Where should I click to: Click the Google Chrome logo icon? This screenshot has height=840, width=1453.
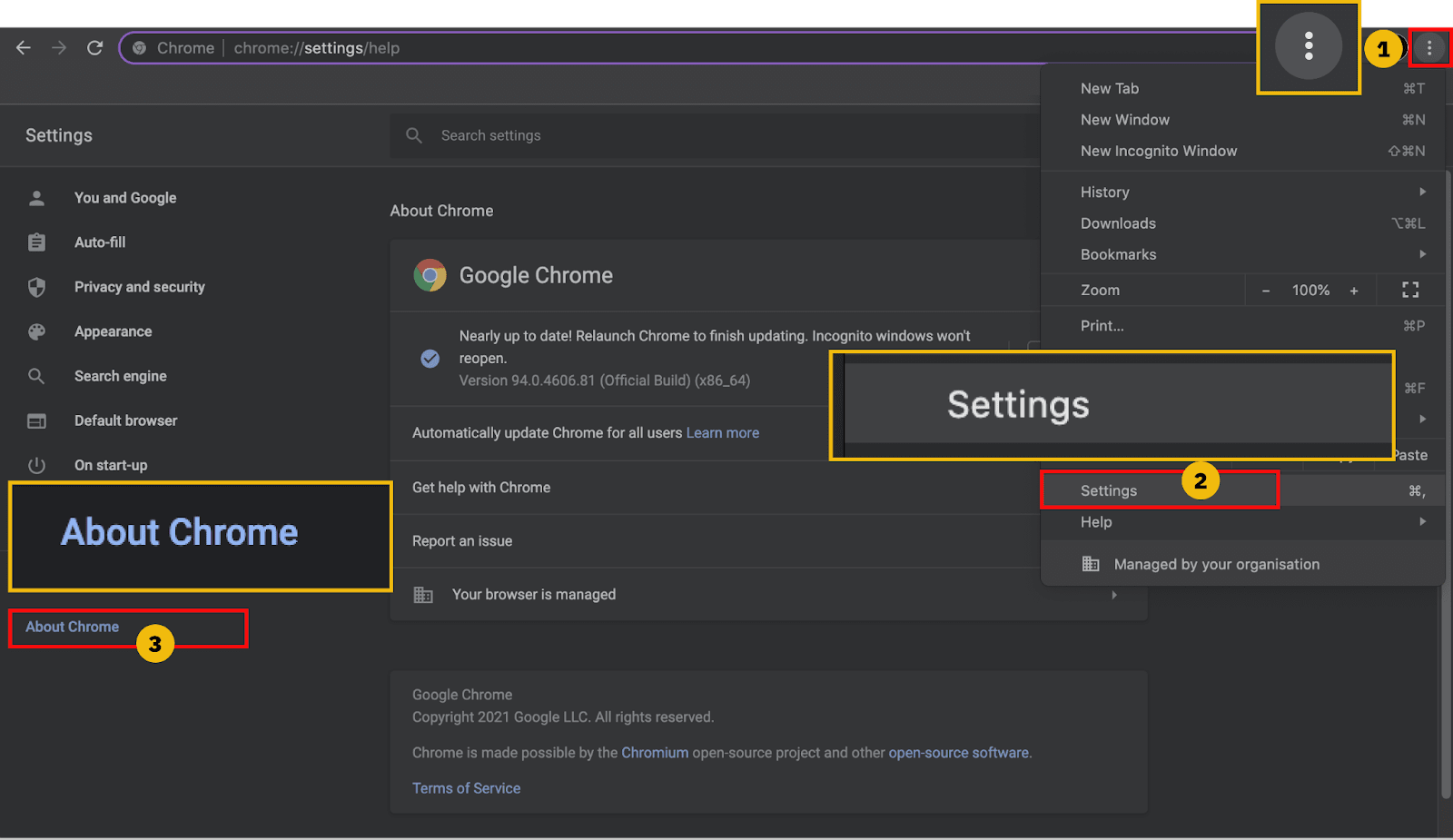pos(430,275)
